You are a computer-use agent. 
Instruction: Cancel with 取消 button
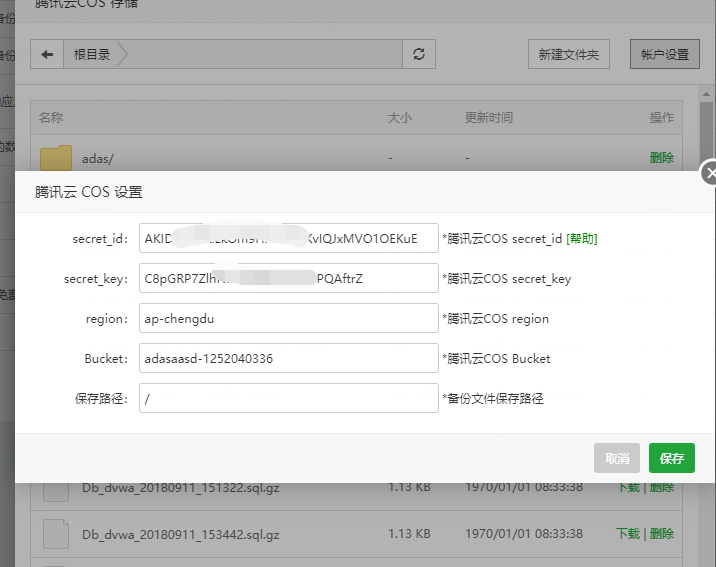coord(616,458)
